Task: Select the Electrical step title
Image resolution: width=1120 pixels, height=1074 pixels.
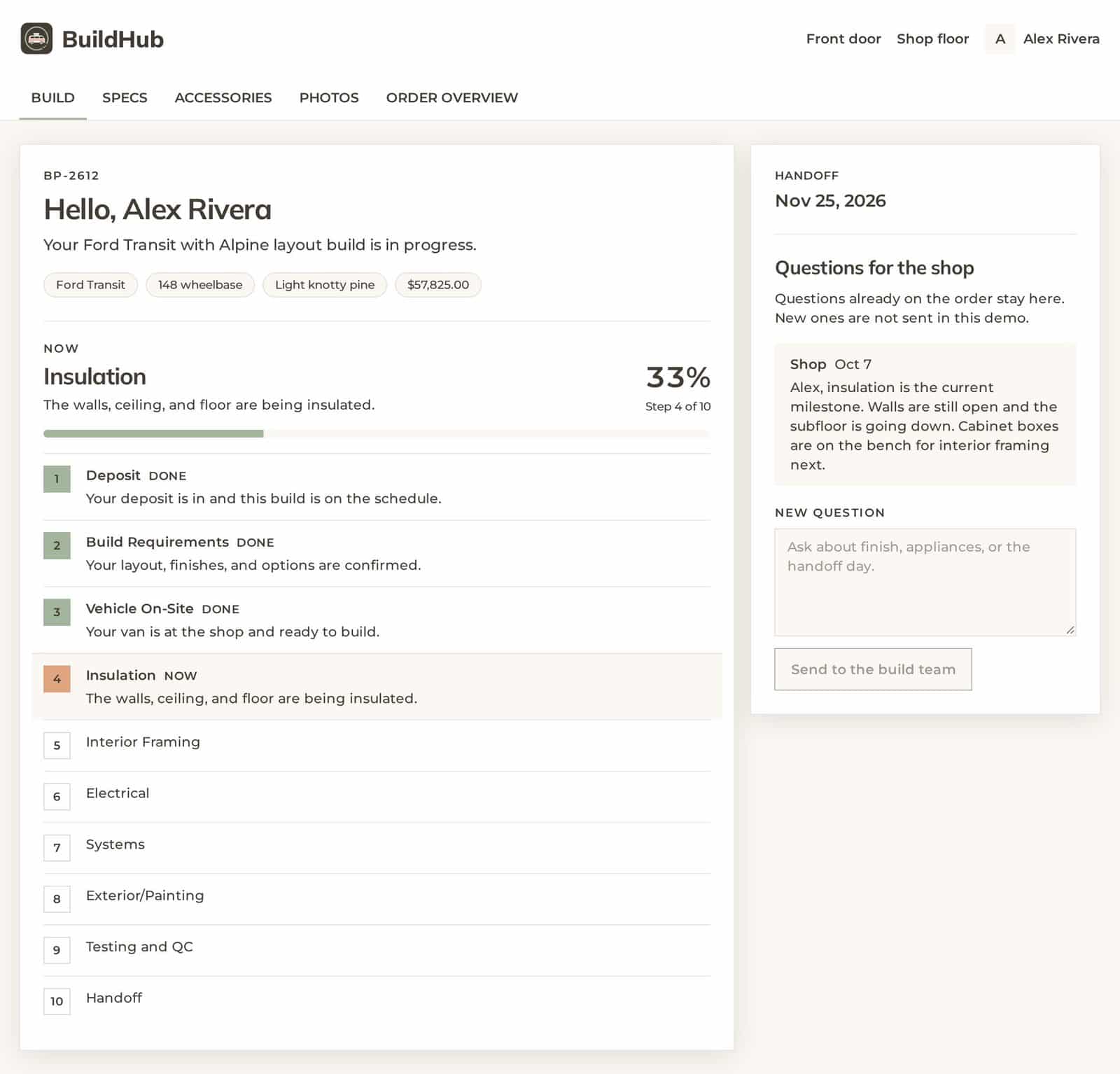Action: pyautogui.click(x=118, y=793)
